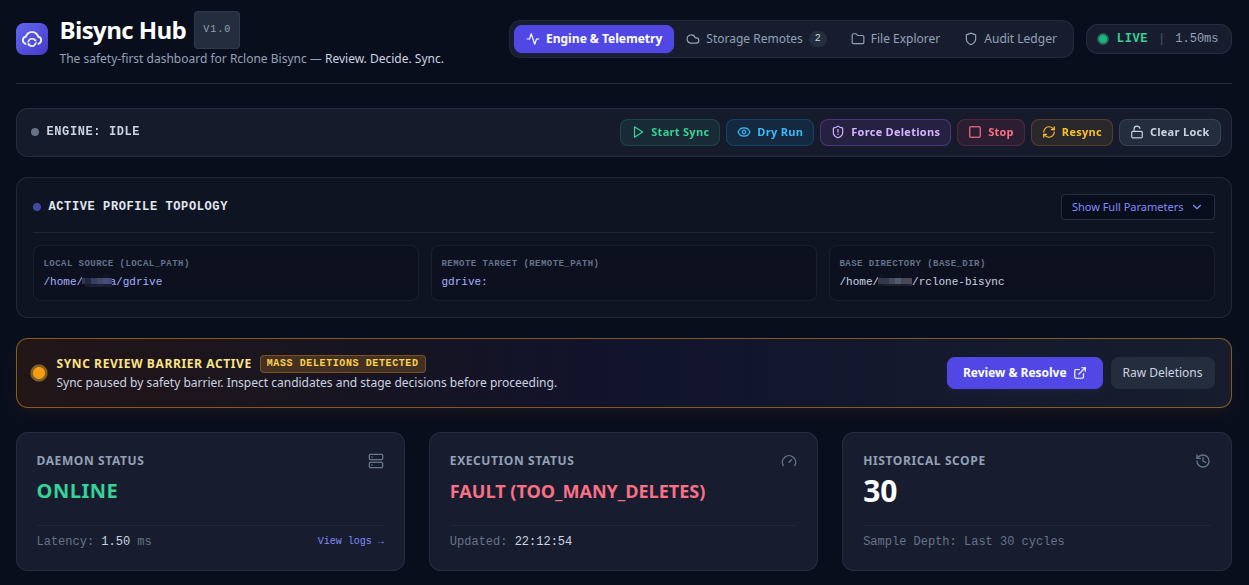
Task: Click the orange sync barrier warning dot
Action: (39, 373)
